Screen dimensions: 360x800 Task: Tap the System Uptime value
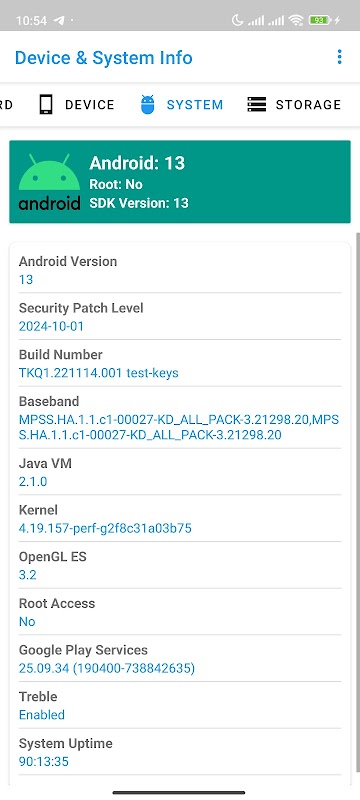[44, 762]
